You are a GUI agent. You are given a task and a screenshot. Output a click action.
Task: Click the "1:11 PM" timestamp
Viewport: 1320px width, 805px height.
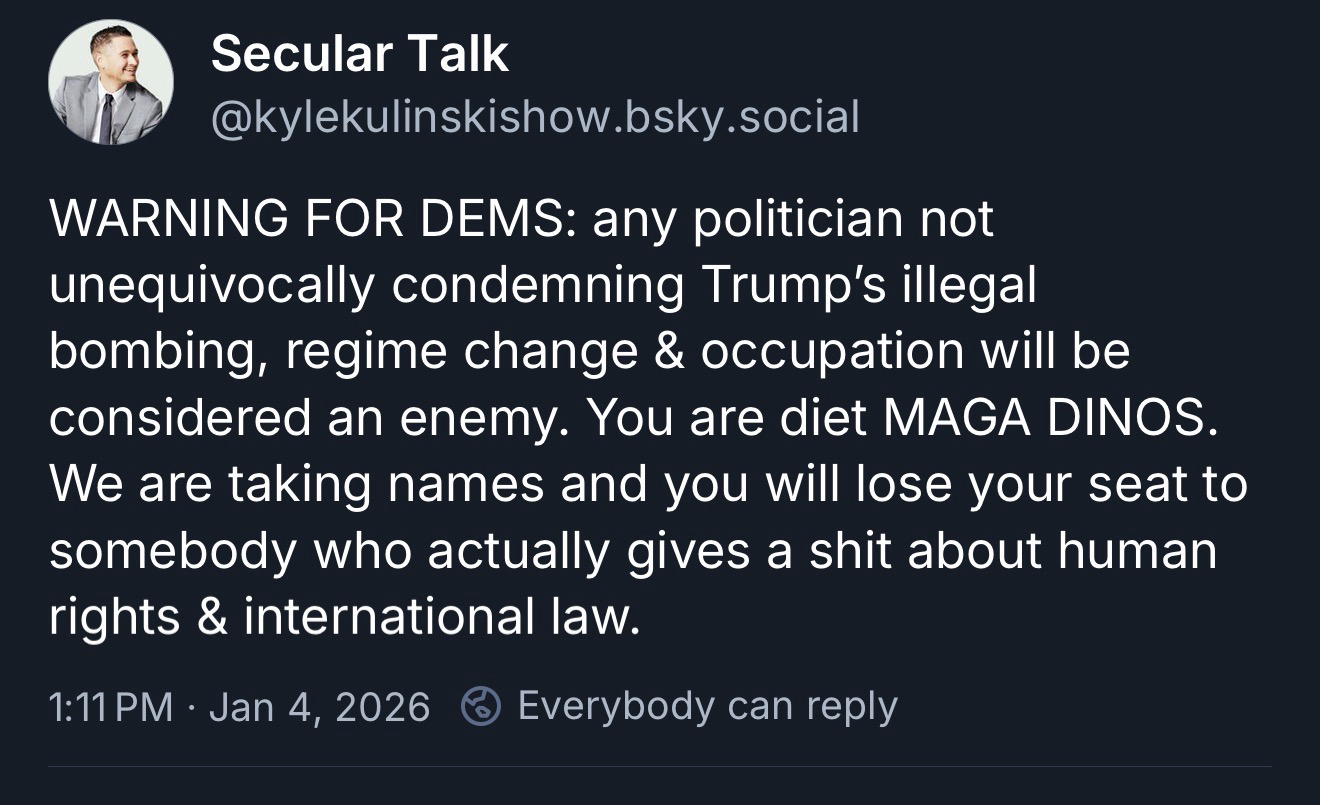[x=111, y=708]
